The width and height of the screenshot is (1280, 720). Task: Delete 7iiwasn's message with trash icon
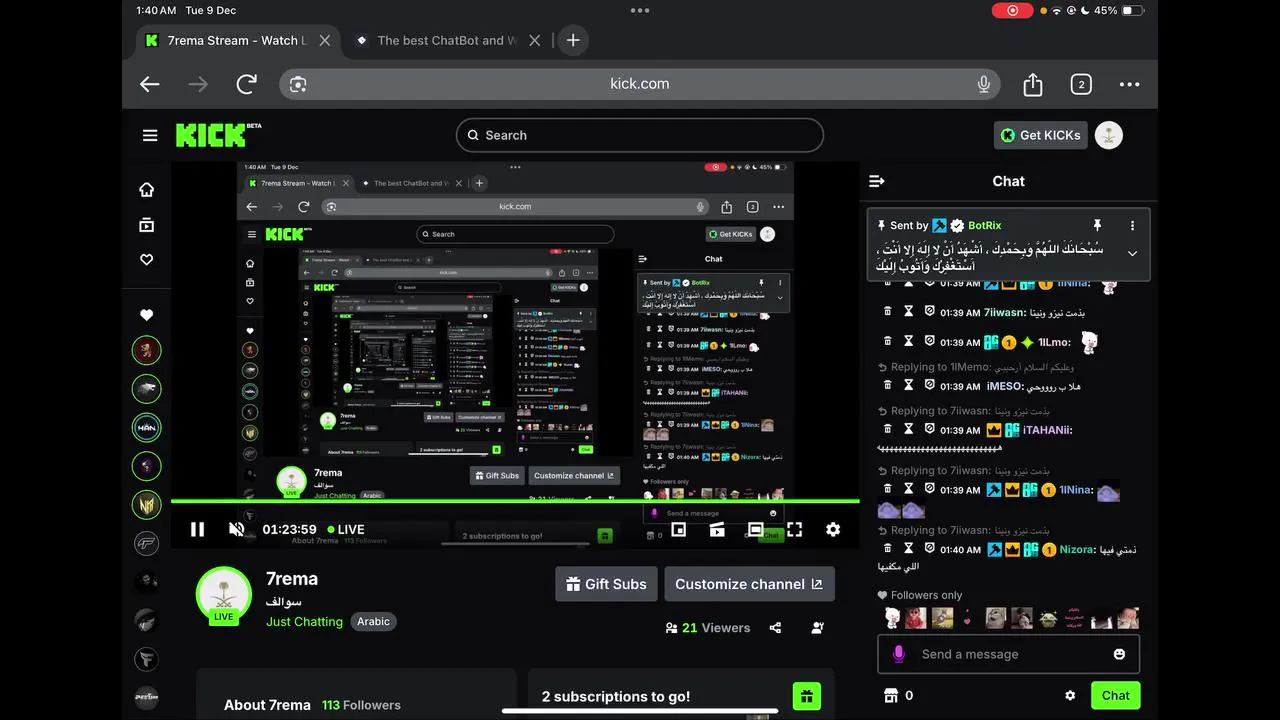[x=887, y=312]
